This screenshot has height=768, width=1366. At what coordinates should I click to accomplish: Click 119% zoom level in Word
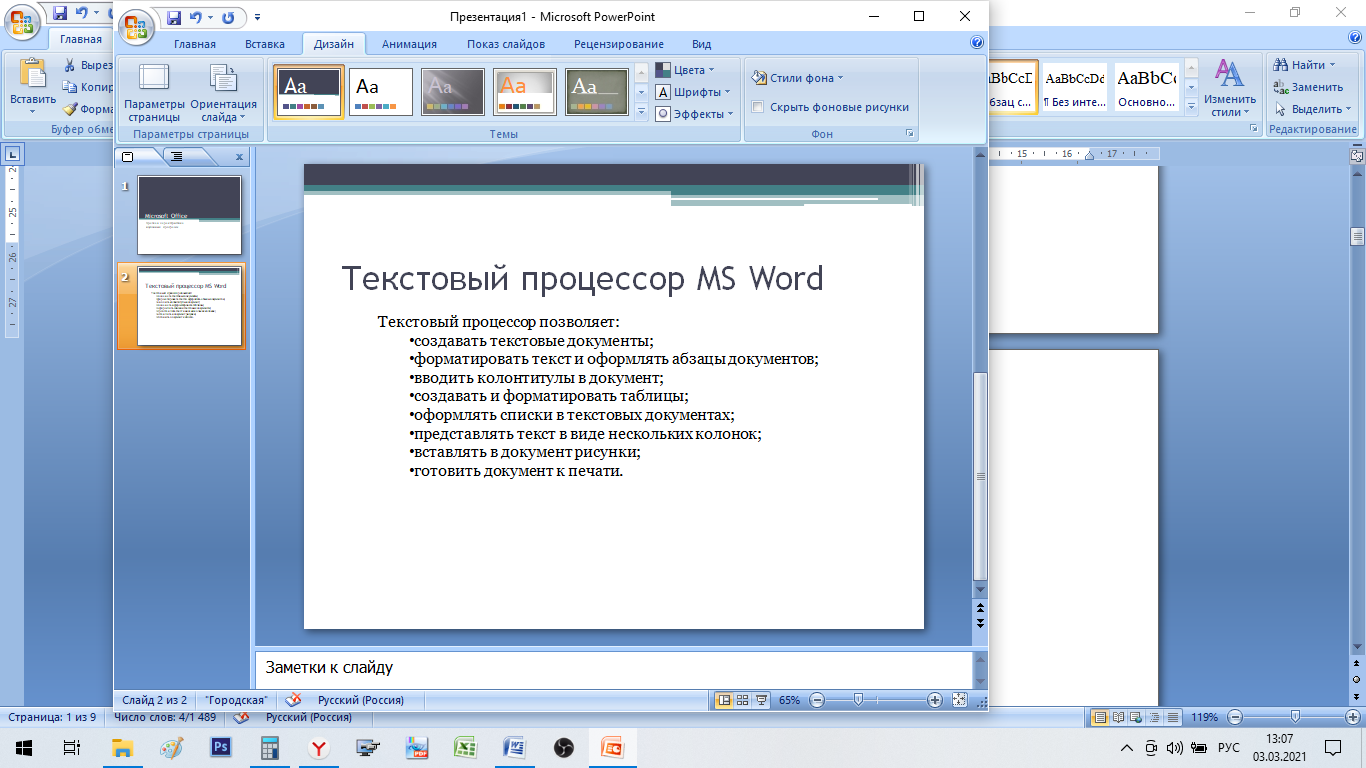click(x=1205, y=717)
